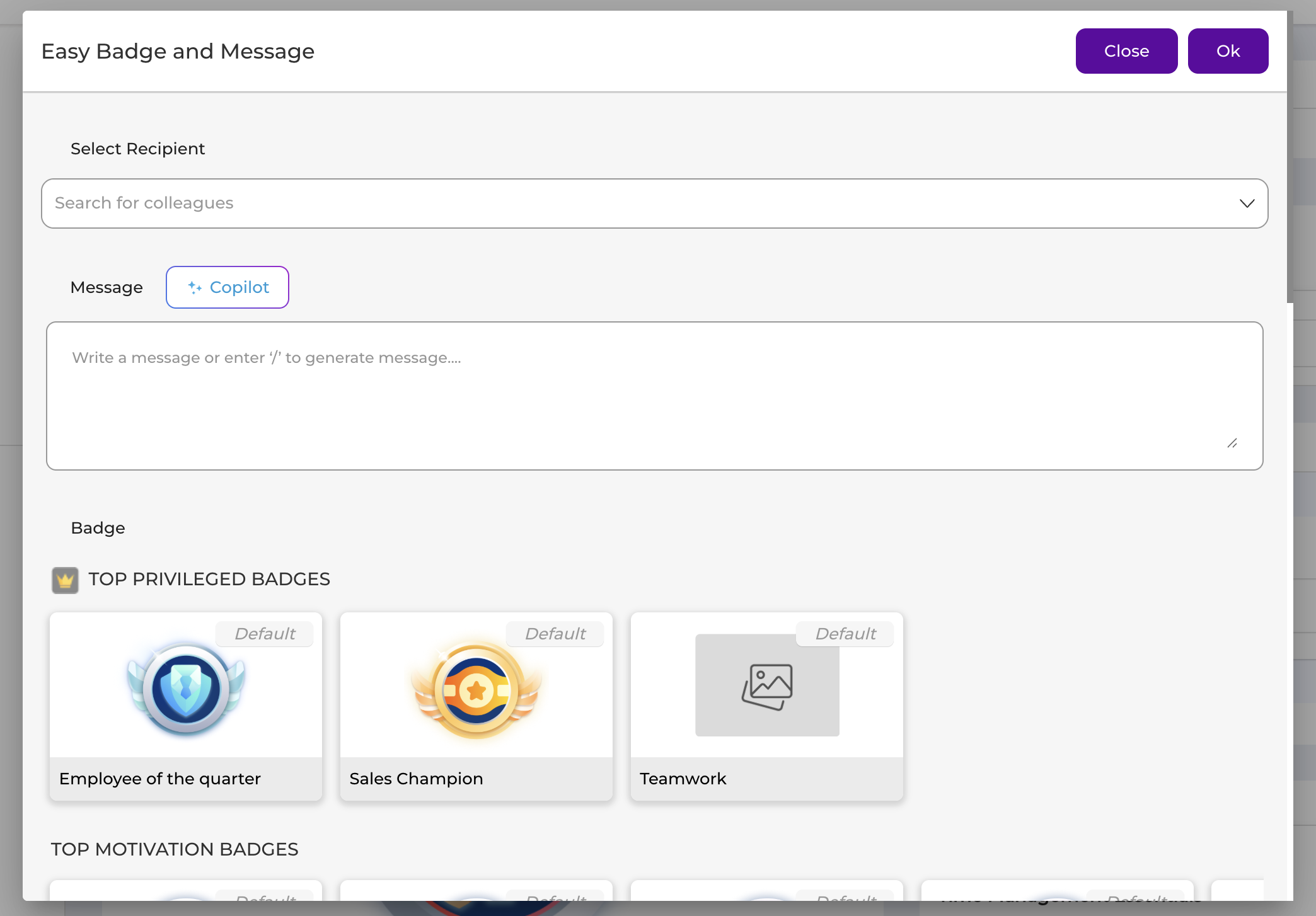Open the Search for colleagues combo box
The image size is (1316, 916).
[654, 203]
